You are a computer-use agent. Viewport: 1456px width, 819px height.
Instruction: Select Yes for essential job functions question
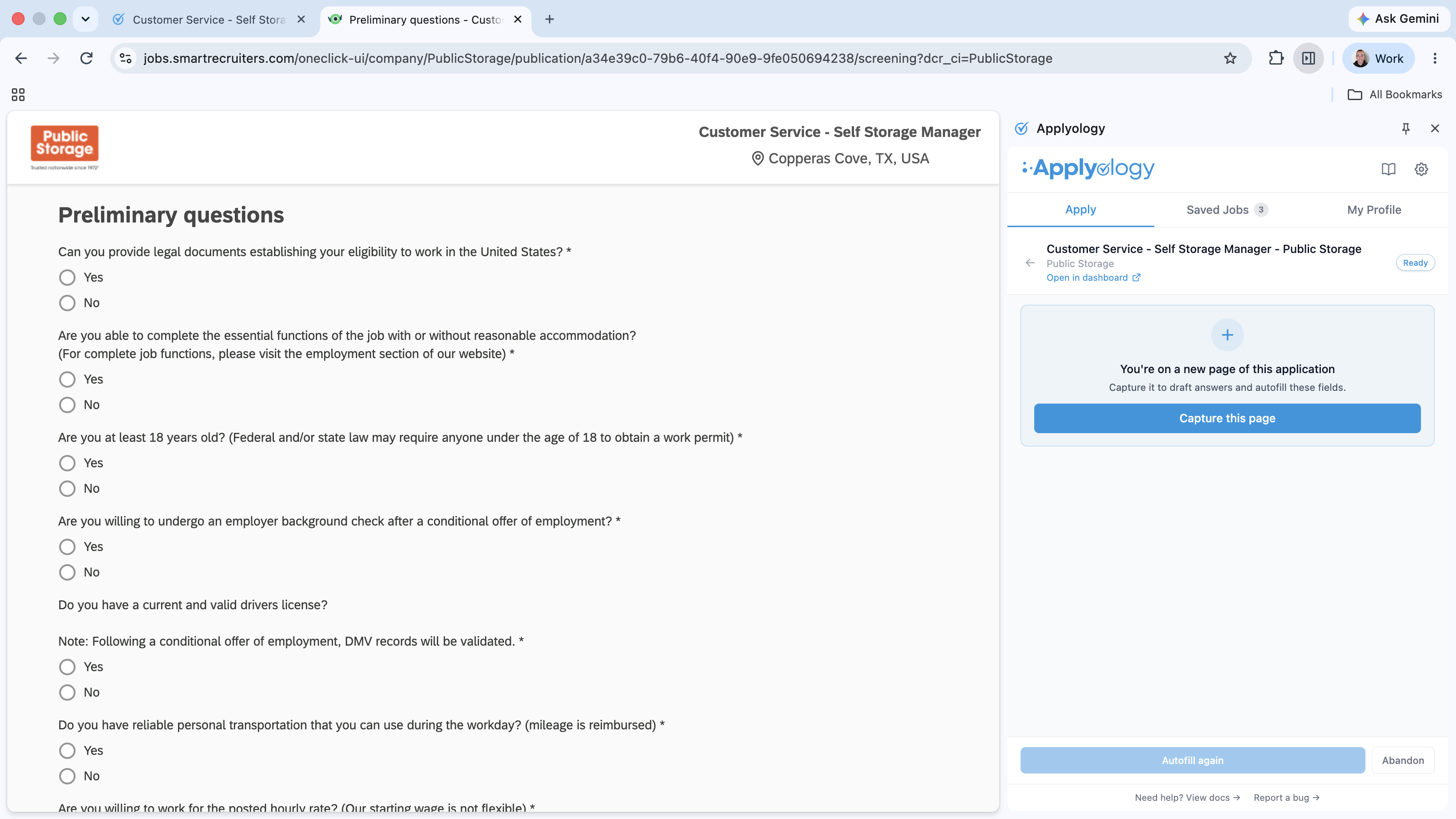(x=67, y=379)
